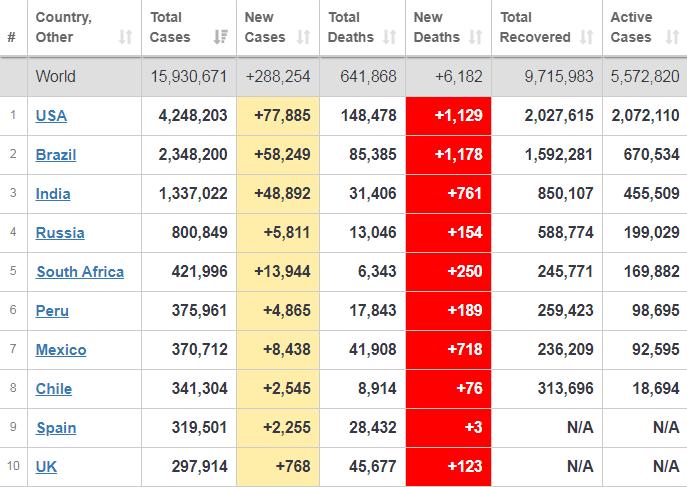Viewport: 687px width, 487px height.
Task: Click the # rank column header
Action: 12,38
